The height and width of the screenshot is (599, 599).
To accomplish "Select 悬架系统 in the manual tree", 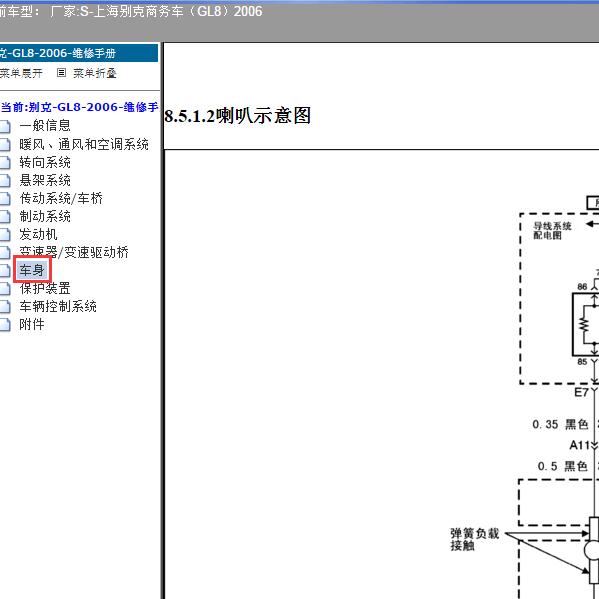I will (x=45, y=180).
